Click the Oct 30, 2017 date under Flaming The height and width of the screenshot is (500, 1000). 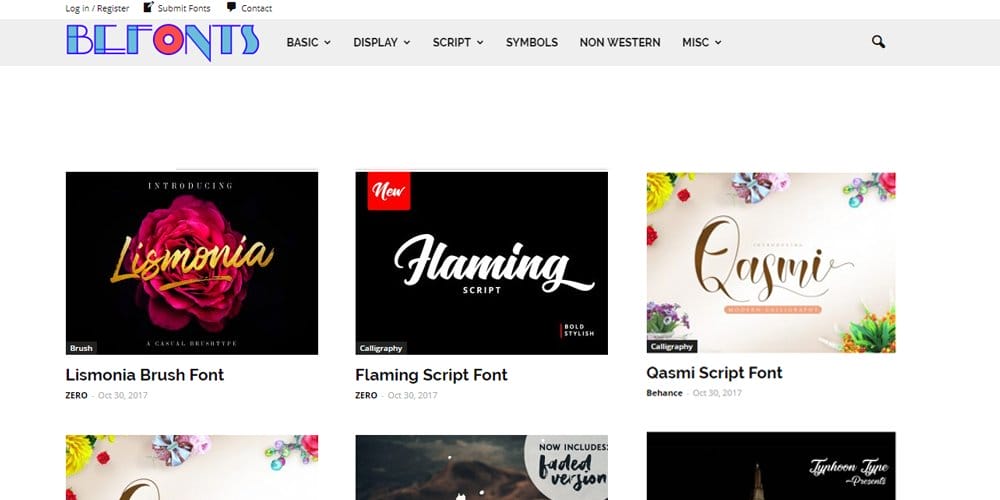coord(412,395)
